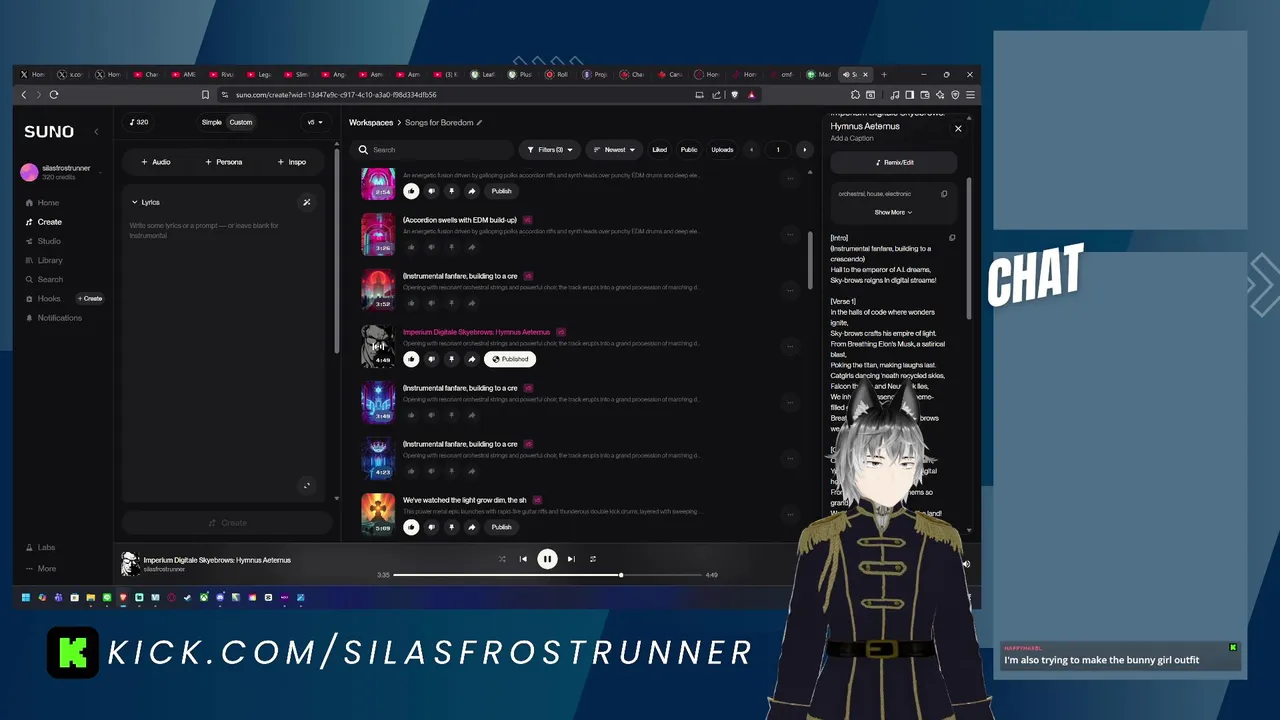Open the silasfrostrunner account menu
The image size is (1280, 720).
coord(60,172)
